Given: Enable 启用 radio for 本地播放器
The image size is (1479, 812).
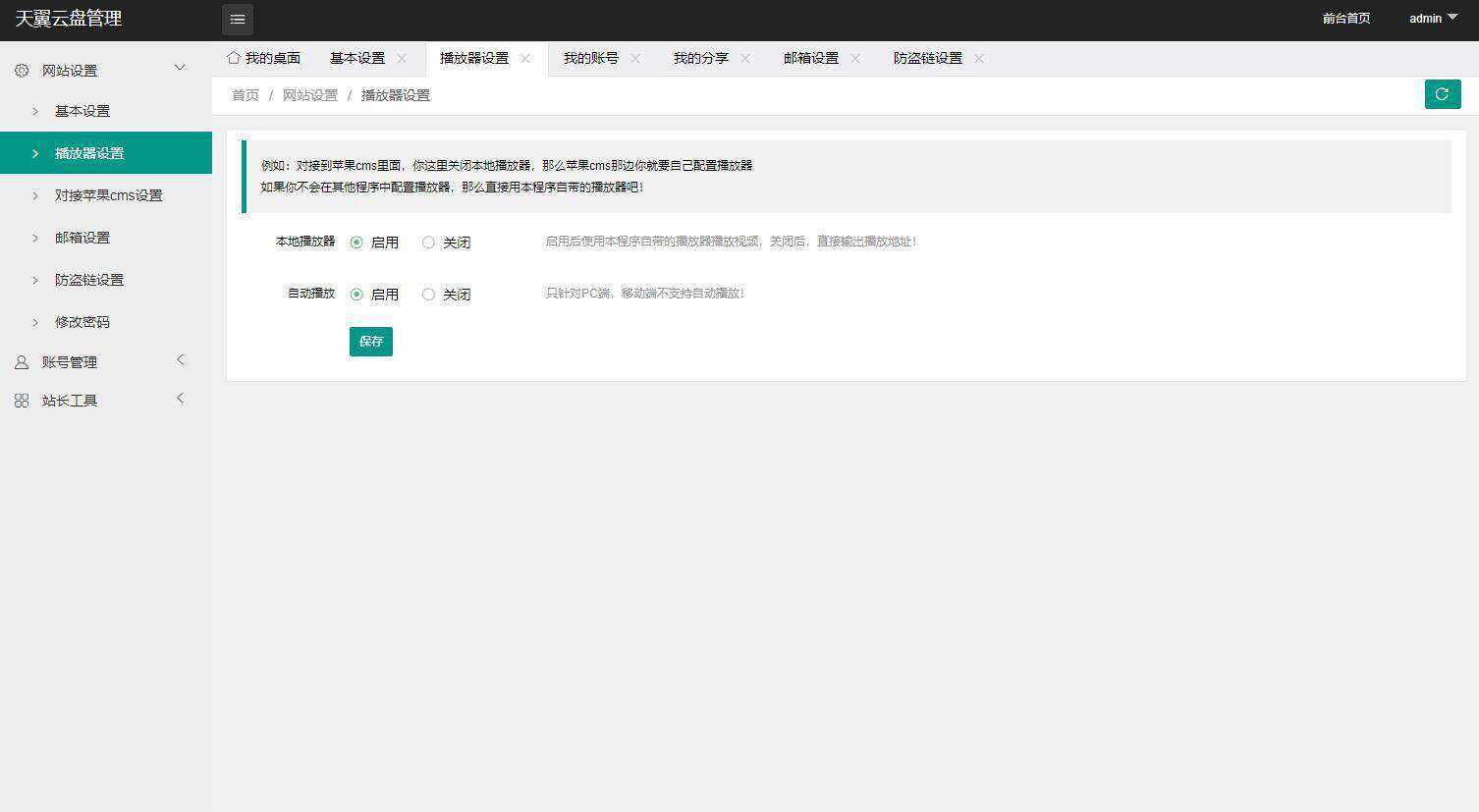Looking at the screenshot, I should 356,242.
